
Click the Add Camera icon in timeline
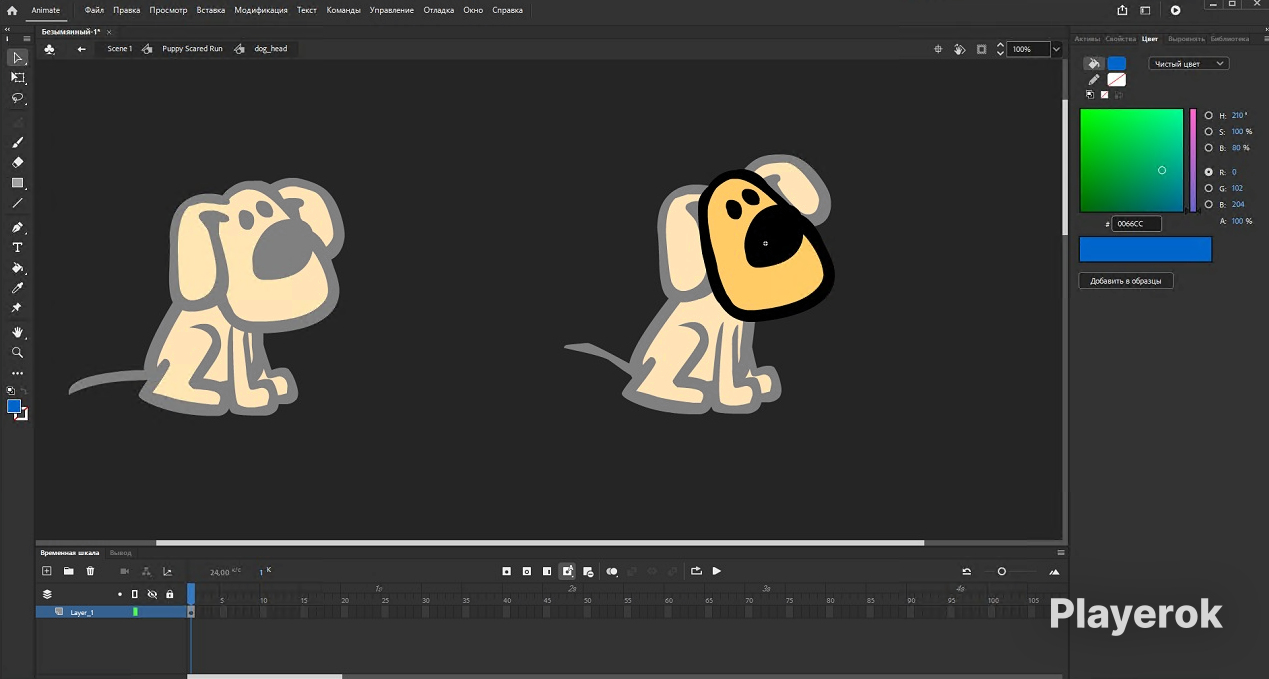(x=125, y=571)
